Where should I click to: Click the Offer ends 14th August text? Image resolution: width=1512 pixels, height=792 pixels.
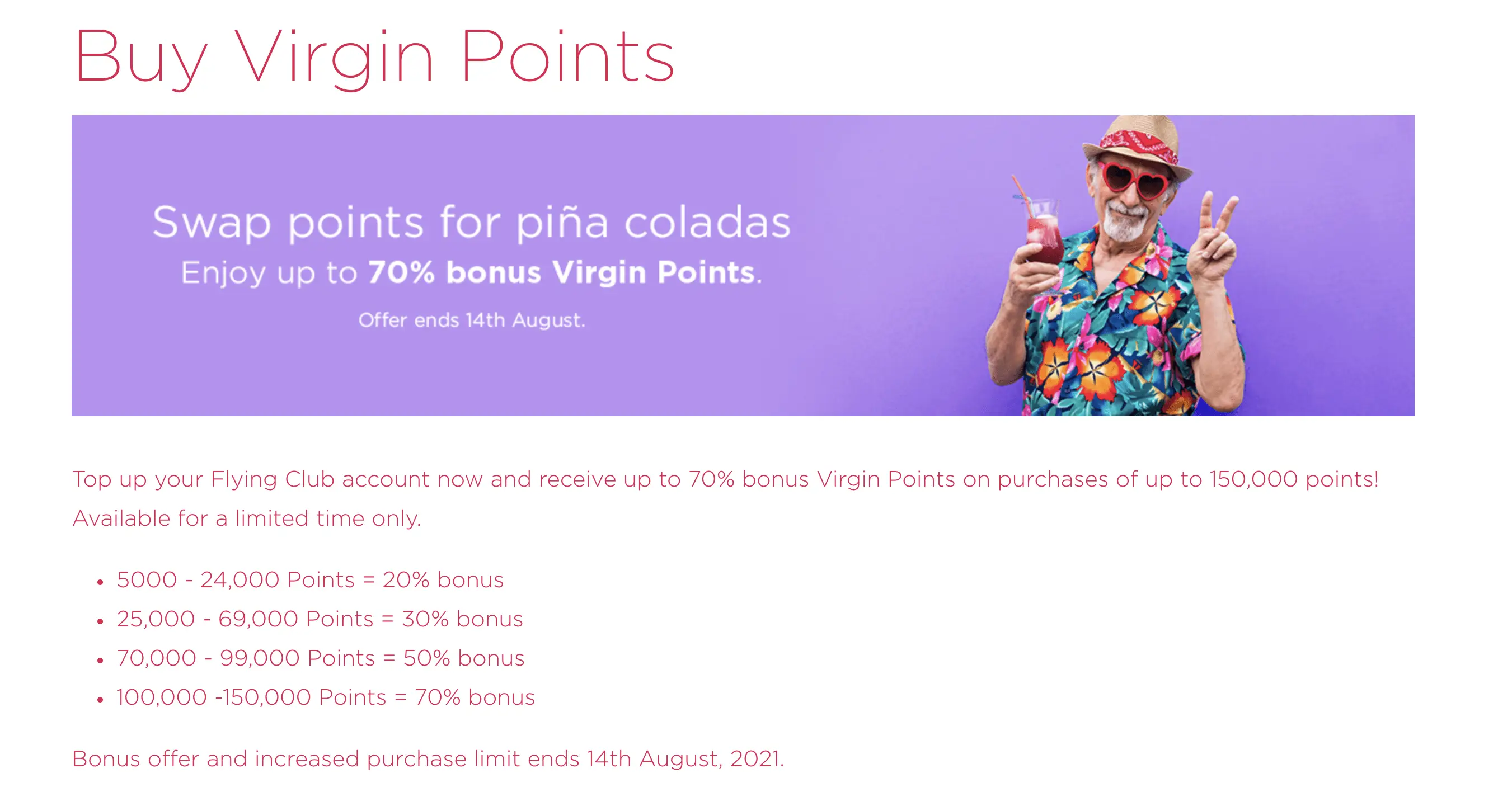tap(472, 320)
